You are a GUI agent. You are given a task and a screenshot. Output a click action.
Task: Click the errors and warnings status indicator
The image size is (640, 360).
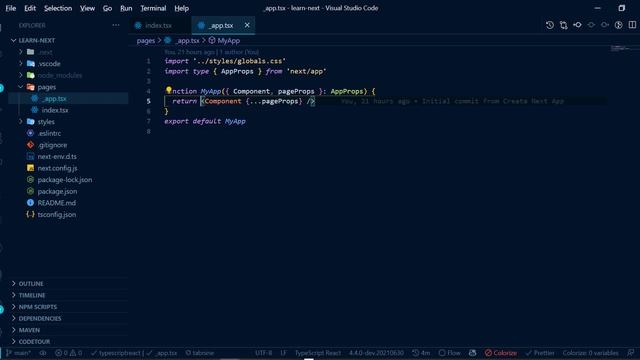click(68, 353)
